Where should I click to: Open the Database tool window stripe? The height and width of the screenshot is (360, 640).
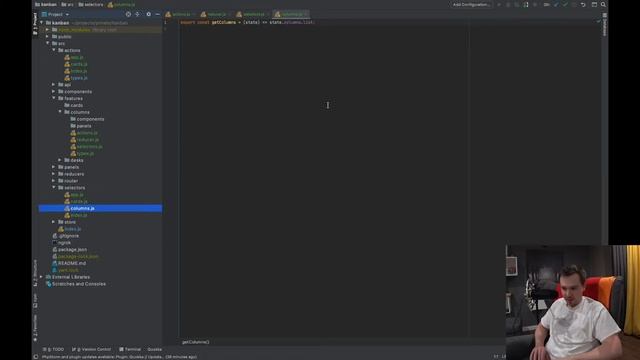click(x=604, y=24)
